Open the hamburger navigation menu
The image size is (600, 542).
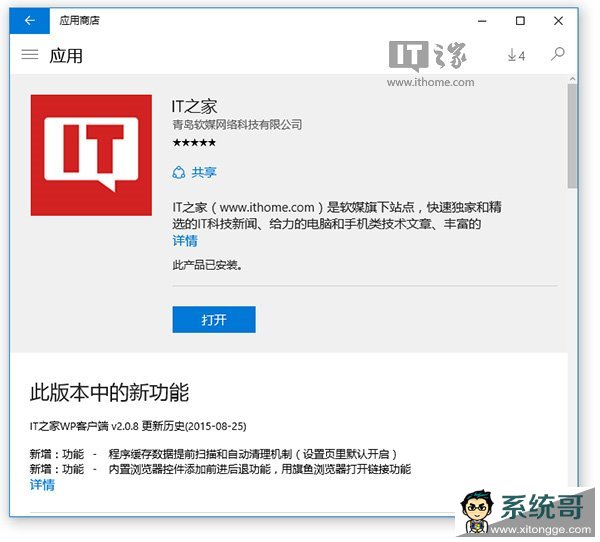29,54
